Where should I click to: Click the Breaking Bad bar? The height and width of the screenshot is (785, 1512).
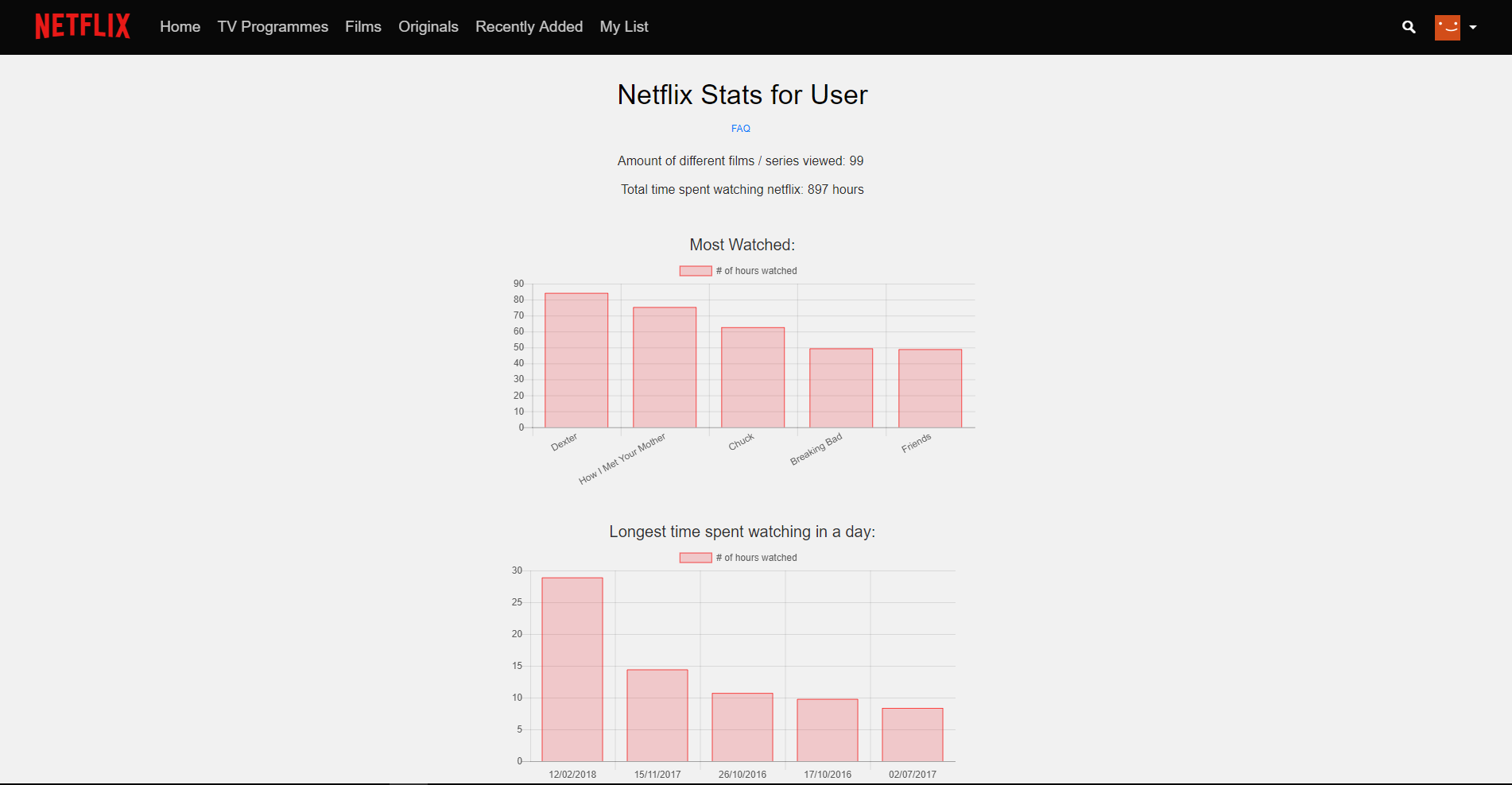click(x=841, y=388)
